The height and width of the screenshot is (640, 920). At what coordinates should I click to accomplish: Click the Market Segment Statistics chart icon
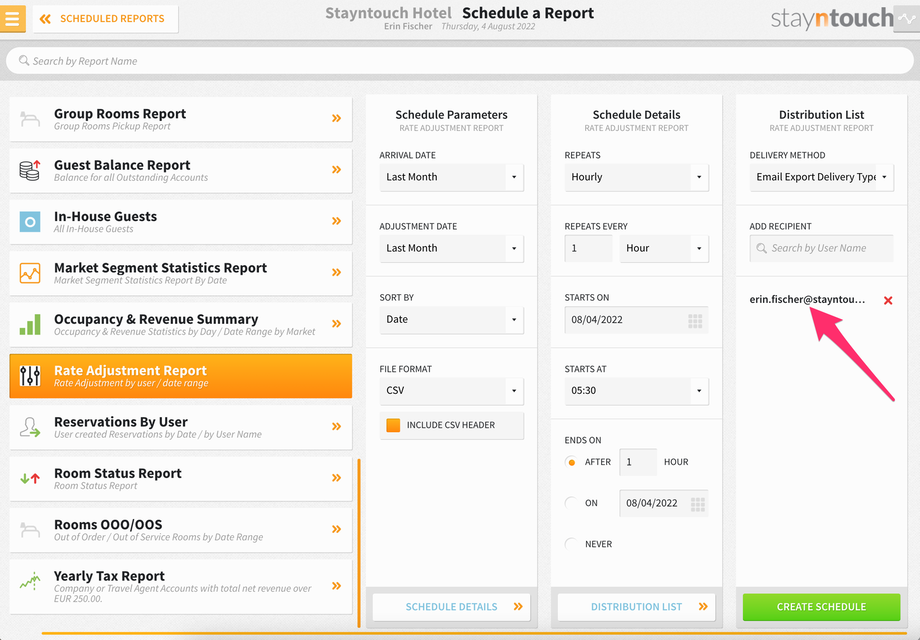pyautogui.click(x=30, y=273)
